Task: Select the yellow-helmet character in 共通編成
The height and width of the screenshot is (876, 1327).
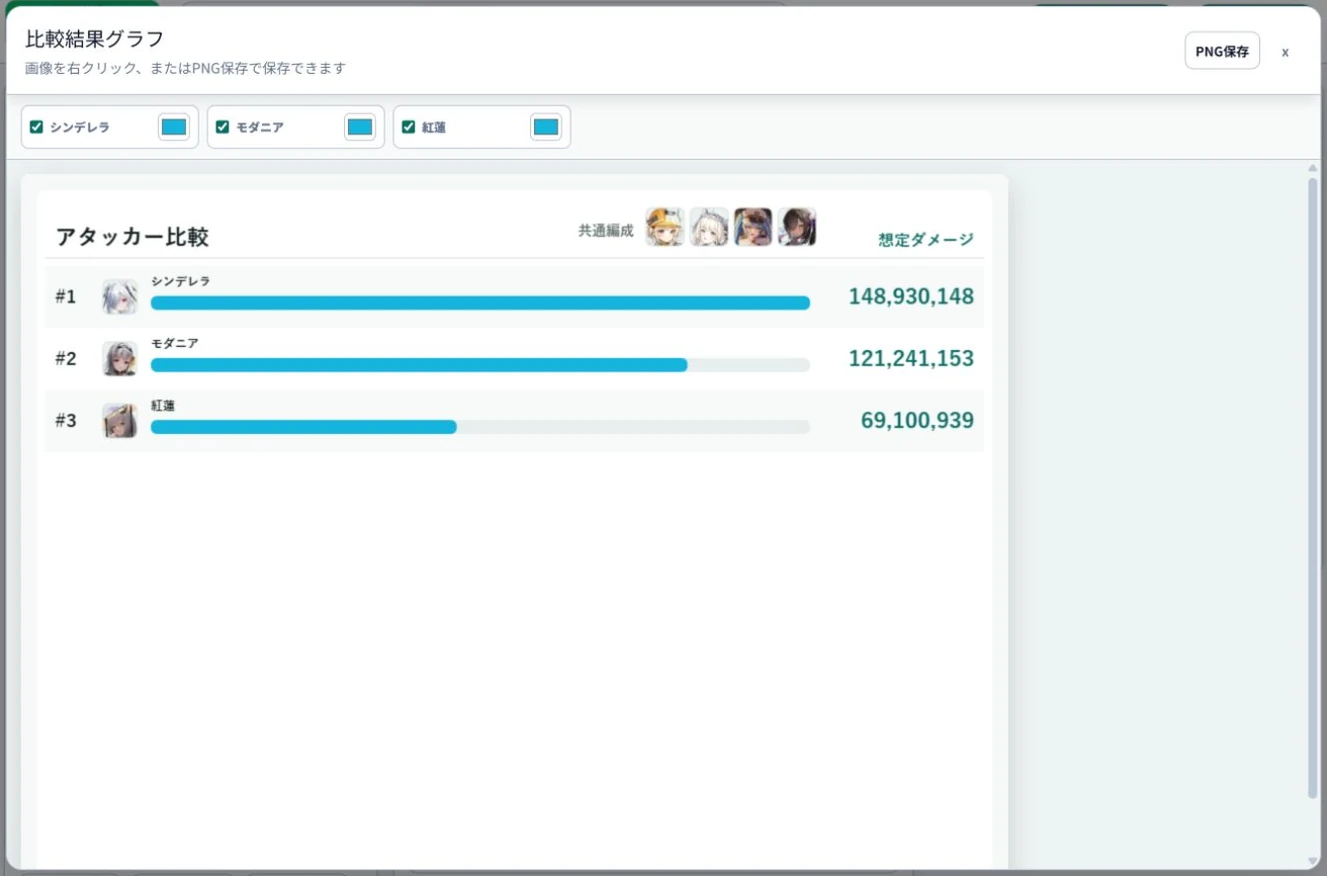Action: 665,227
